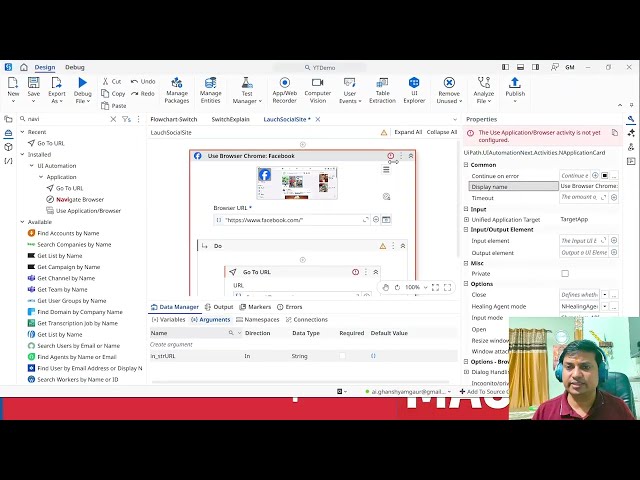The image size is (640, 480).
Task: Click Collapse All in designer
Action: point(442,132)
